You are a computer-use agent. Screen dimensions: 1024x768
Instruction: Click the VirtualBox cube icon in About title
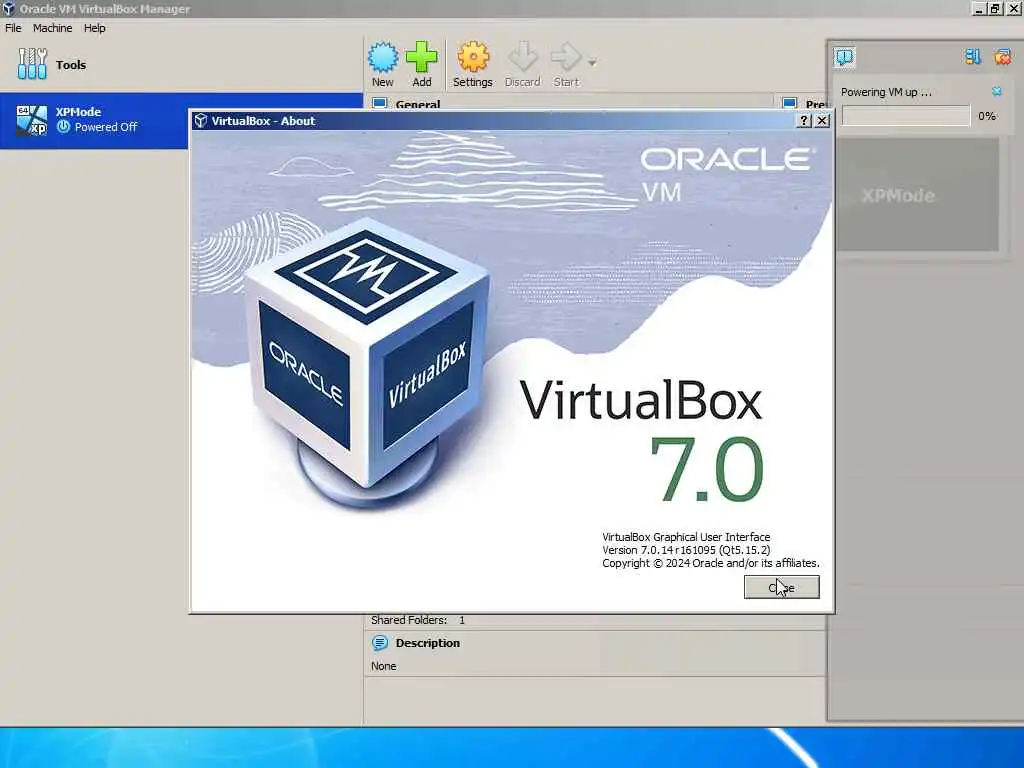coord(201,121)
